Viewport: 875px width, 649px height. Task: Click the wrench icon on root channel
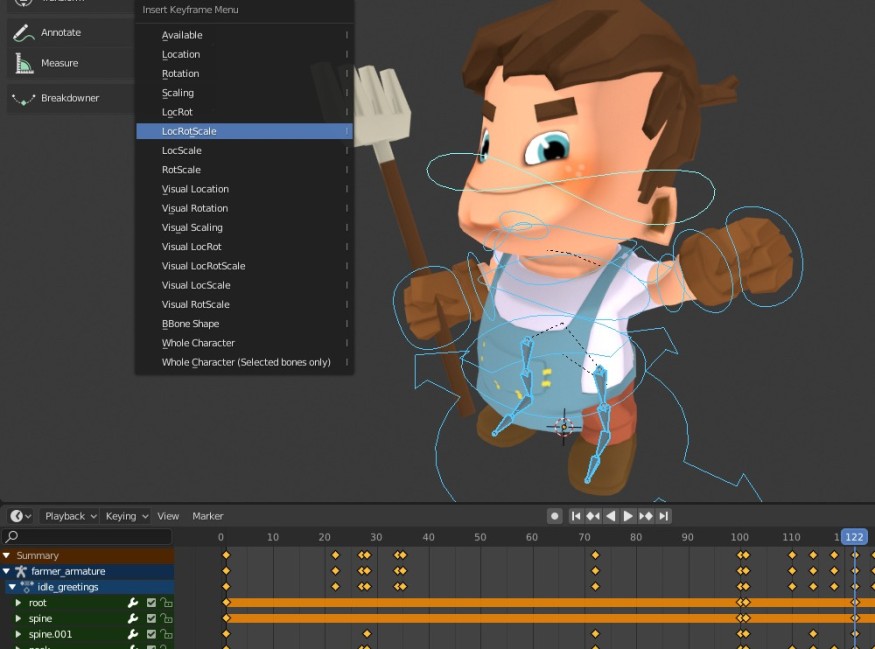(x=132, y=603)
